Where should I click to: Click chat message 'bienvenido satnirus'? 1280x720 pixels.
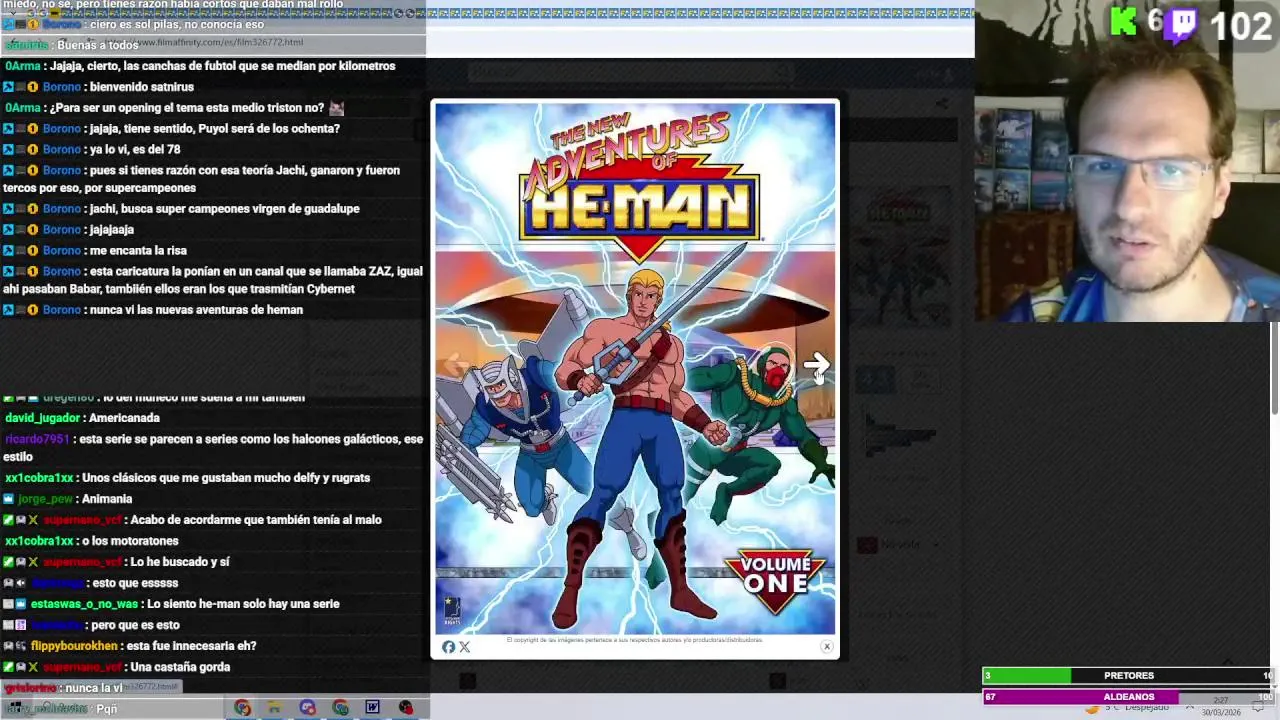[x=142, y=87]
